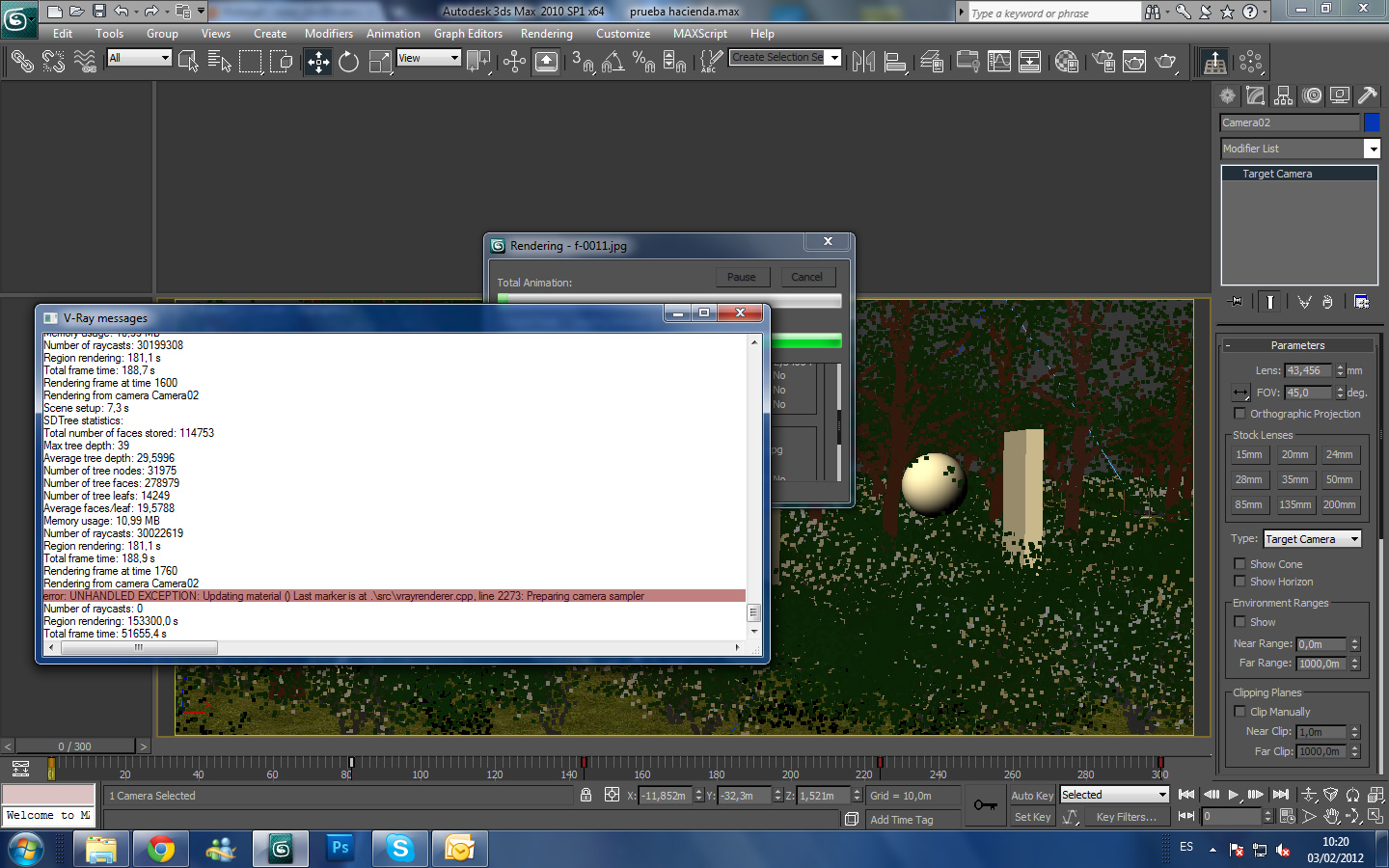
Task: Open Edit Named Selection Sets
Action: [x=711, y=62]
